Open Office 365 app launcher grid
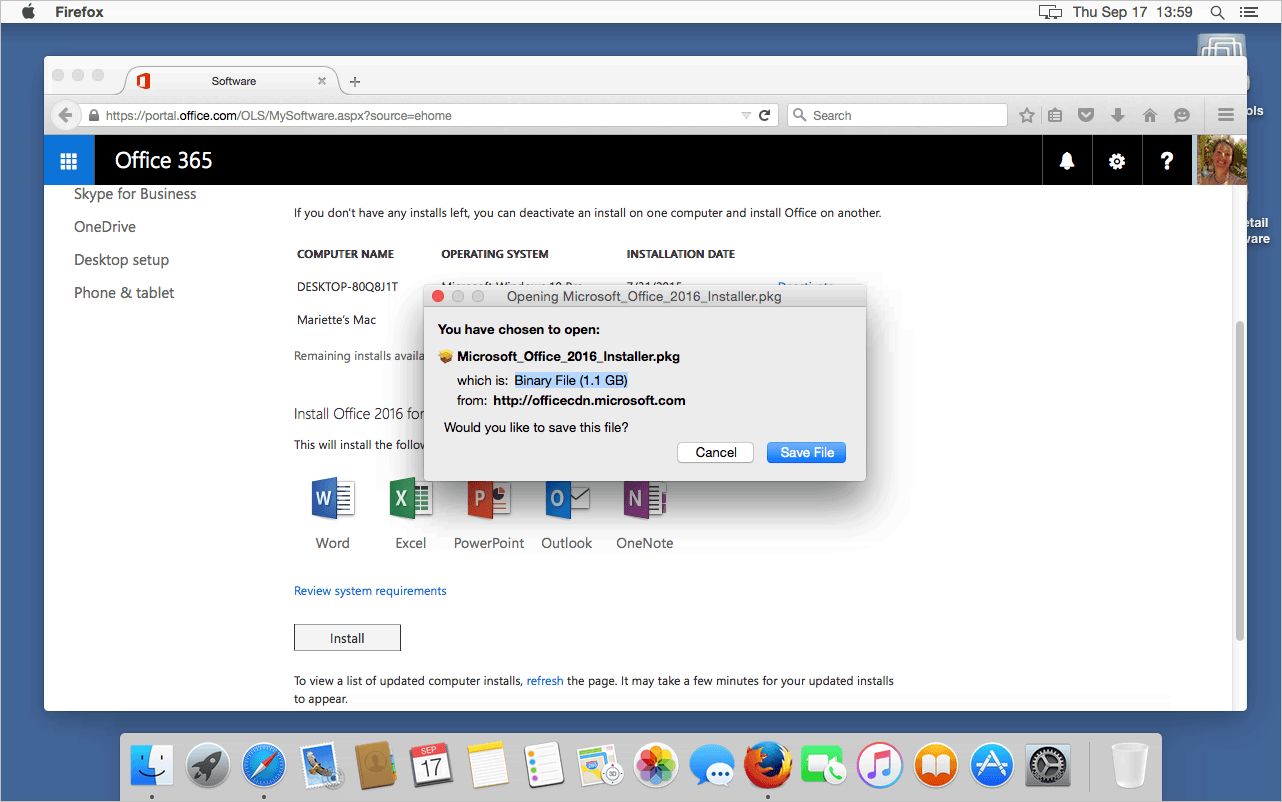The width and height of the screenshot is (1282, 802). (69, 160)
